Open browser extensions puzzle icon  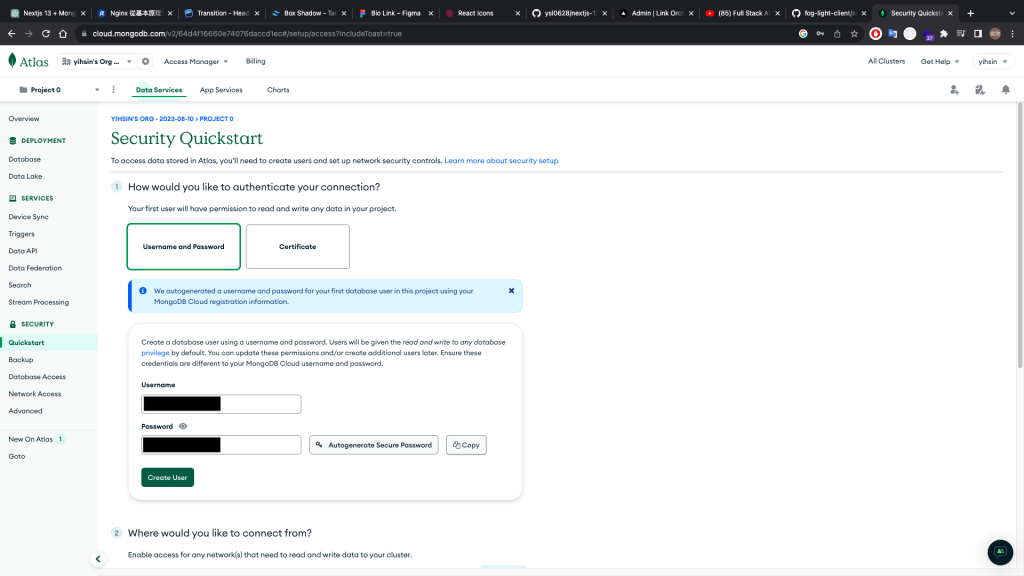click(x=944, y=34)
